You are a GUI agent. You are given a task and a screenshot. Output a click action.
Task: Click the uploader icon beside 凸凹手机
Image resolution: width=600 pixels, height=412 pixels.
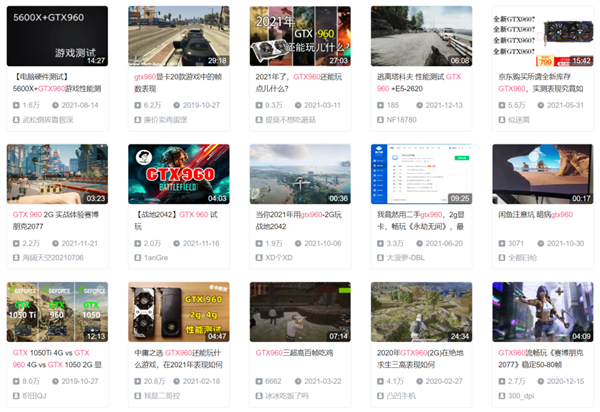[380, 396]
